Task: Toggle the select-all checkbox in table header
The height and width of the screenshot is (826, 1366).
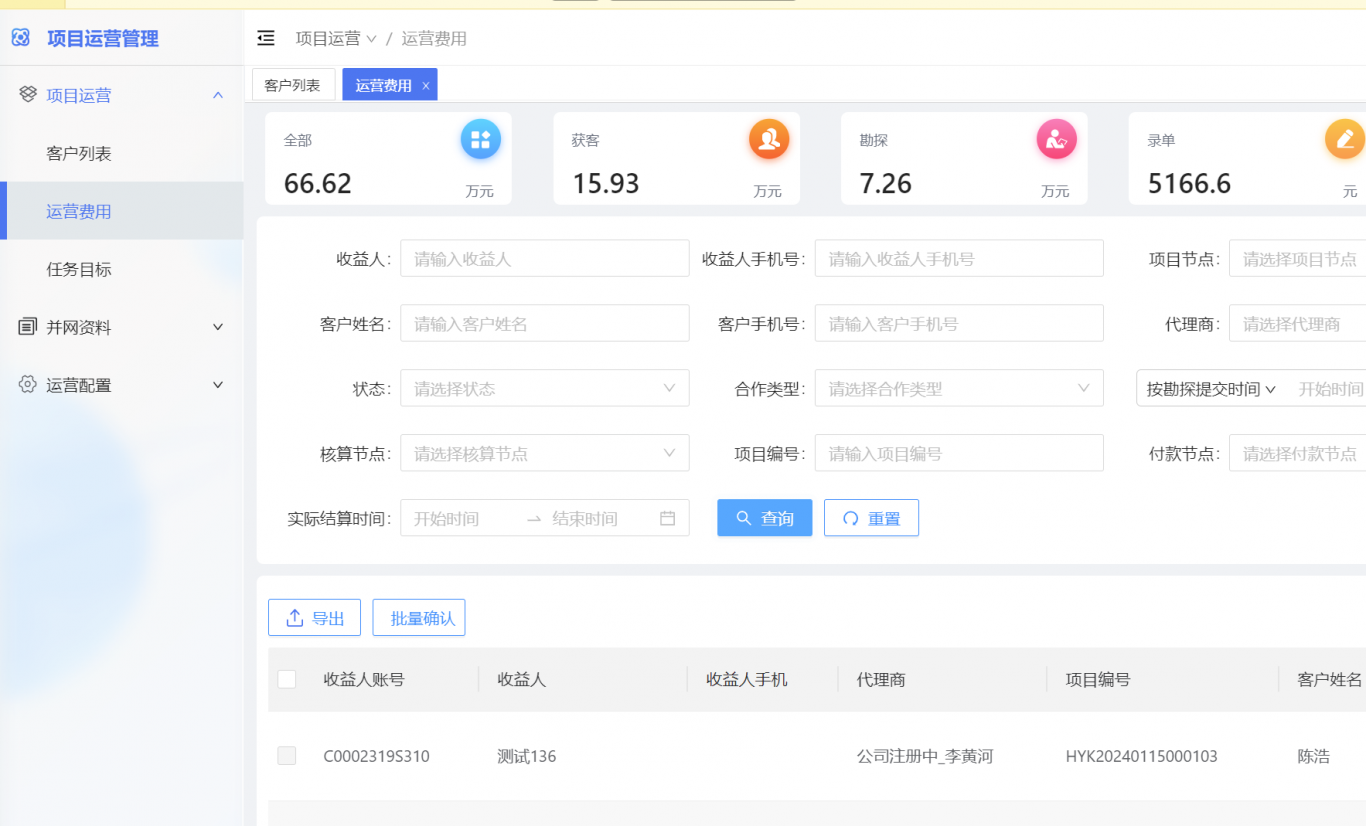Action: pos(287,679)
